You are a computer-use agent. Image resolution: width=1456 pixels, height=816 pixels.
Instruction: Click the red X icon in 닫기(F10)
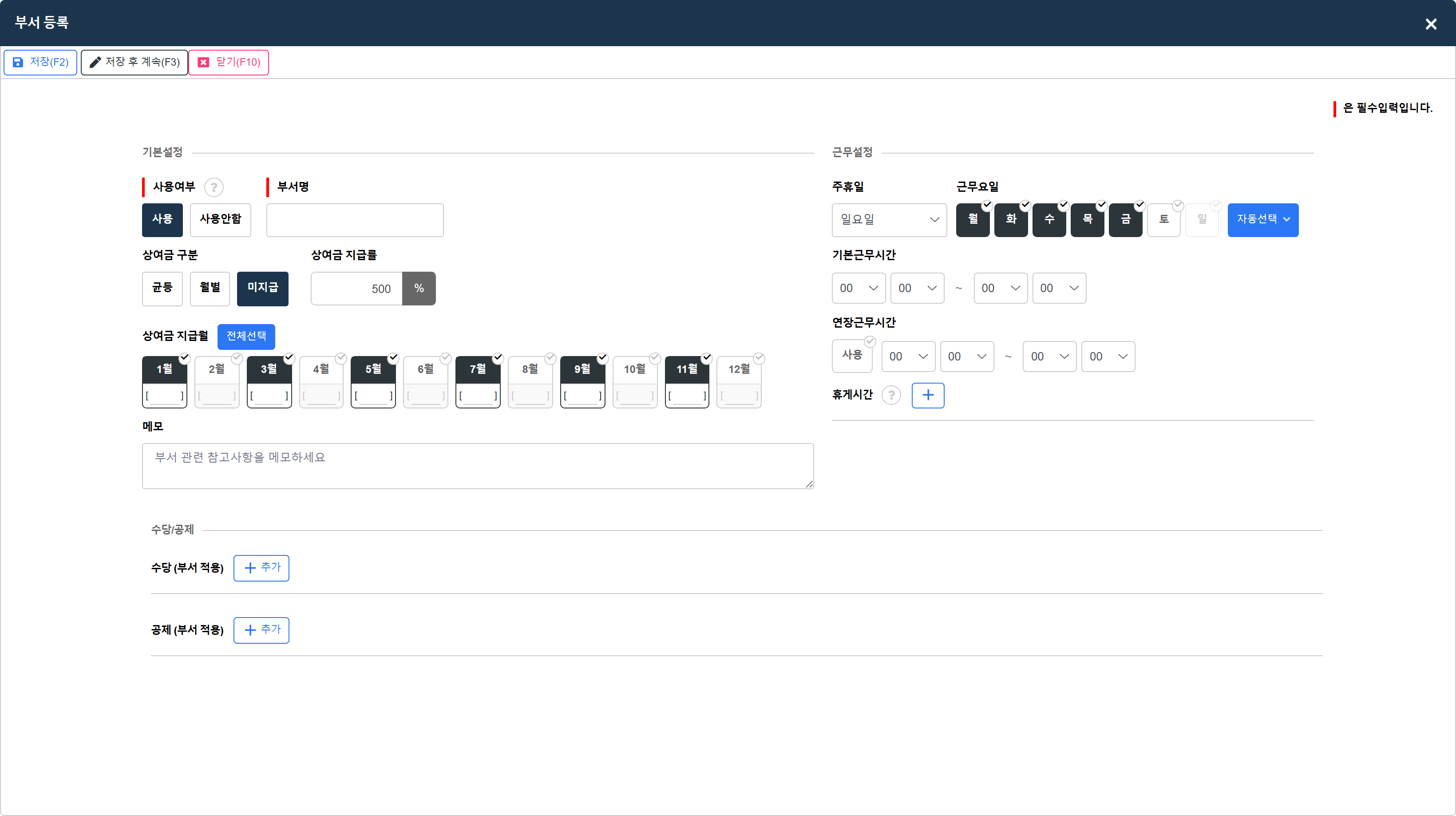tap(203, 62)
